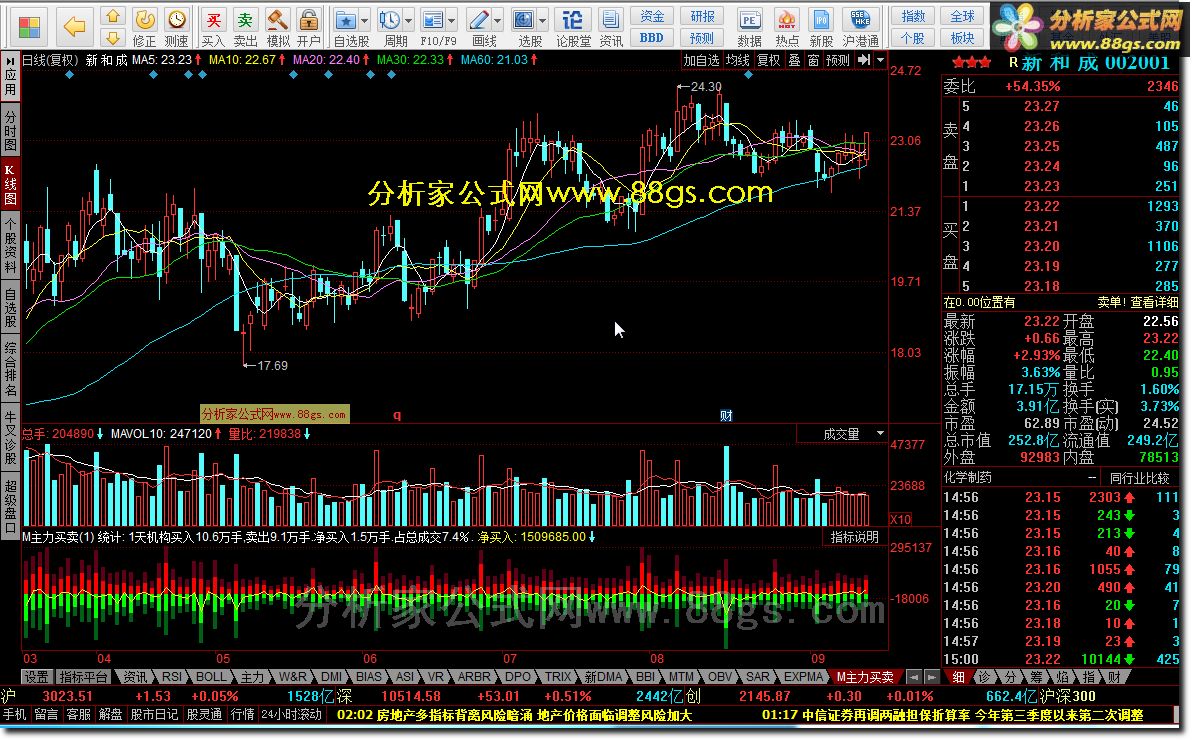Select the 画线 draw-line pencil icon

click(480, 27)
